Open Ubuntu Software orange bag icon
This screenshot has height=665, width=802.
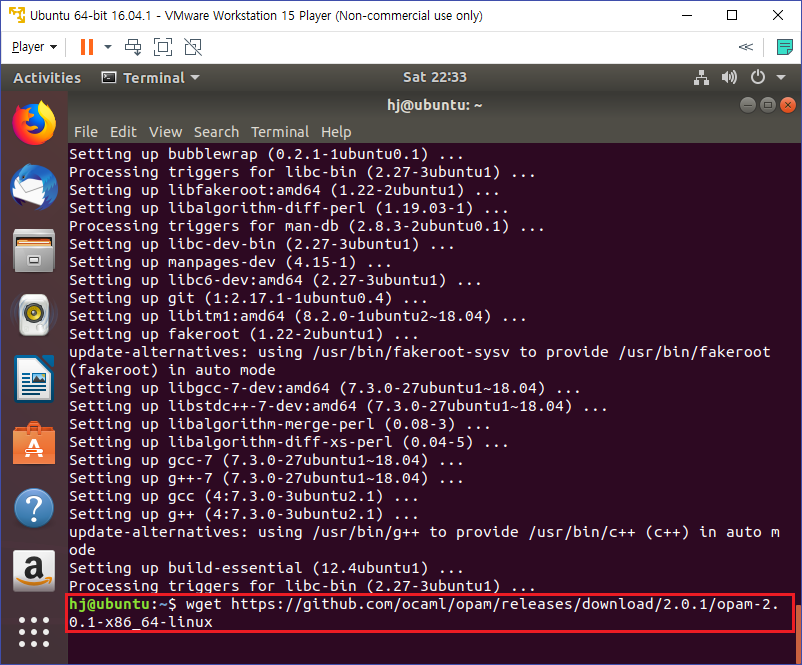[34, 443]
